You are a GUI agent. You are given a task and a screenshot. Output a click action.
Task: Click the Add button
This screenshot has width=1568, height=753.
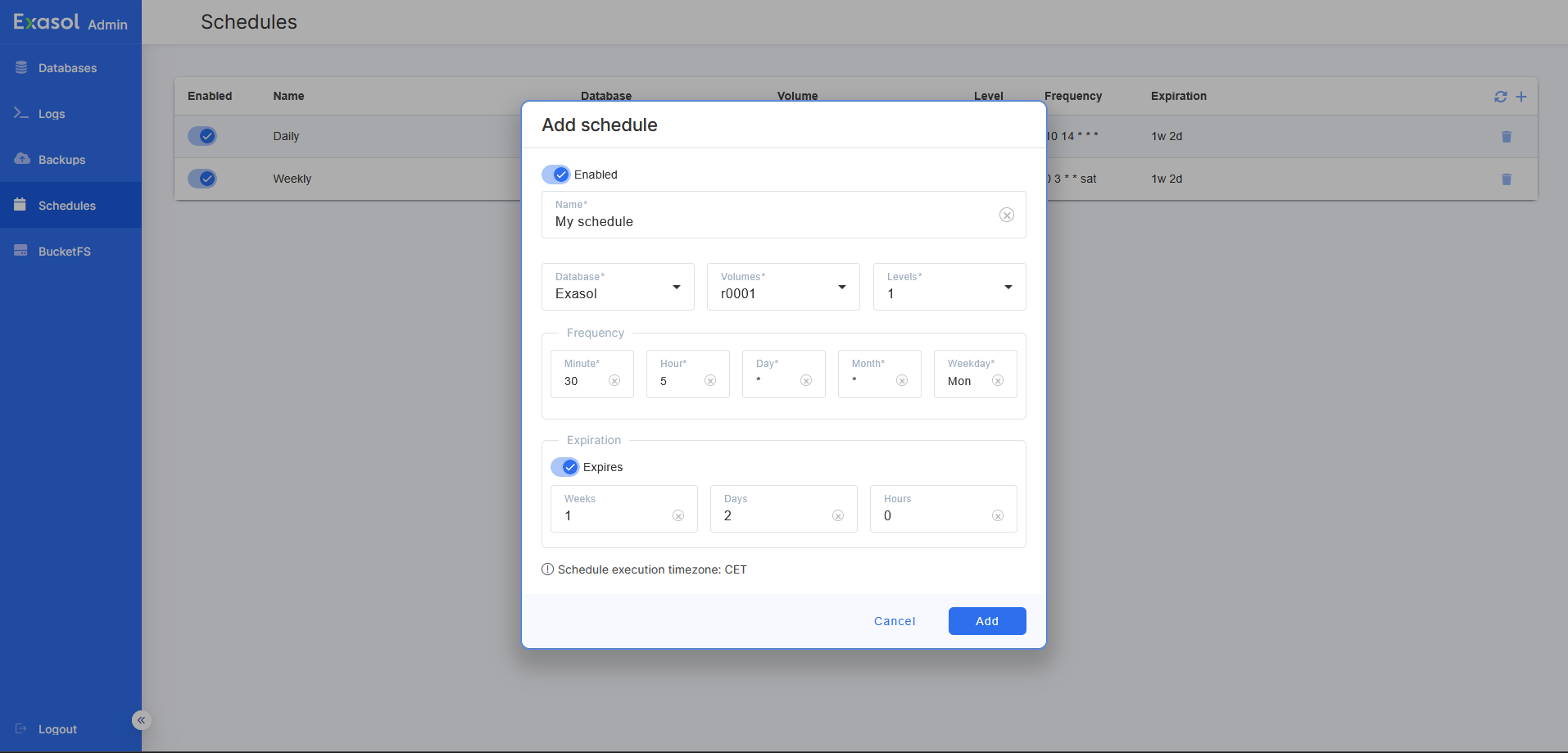(986, 621)
